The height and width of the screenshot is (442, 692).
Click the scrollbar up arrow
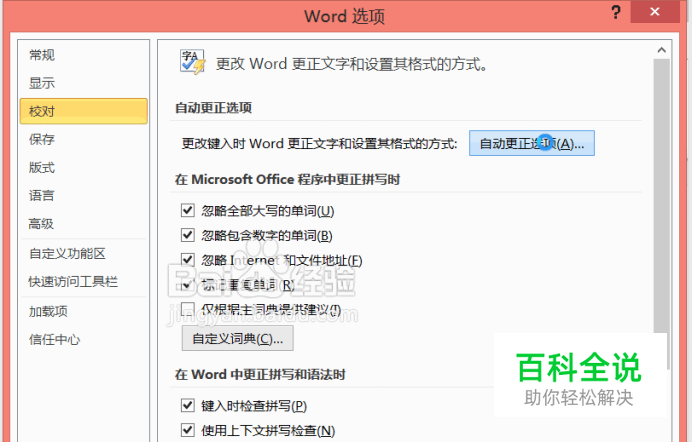point(662,50)
